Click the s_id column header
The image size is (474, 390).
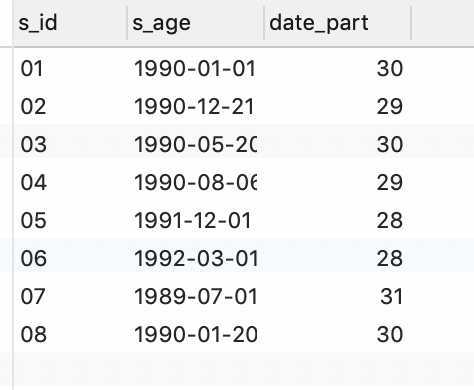(x=70, y=23)
